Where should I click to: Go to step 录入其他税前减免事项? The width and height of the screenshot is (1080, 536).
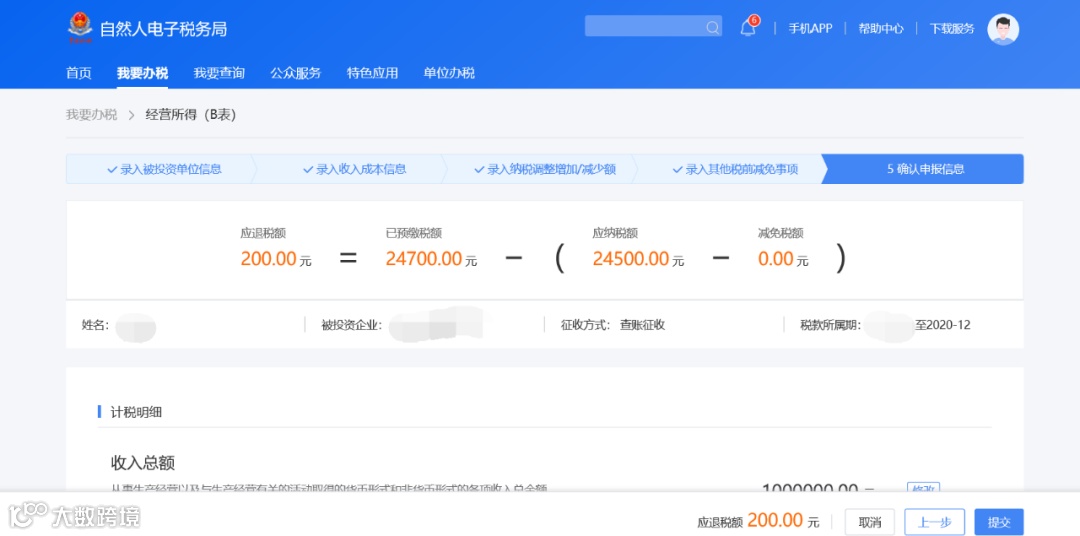736,169
